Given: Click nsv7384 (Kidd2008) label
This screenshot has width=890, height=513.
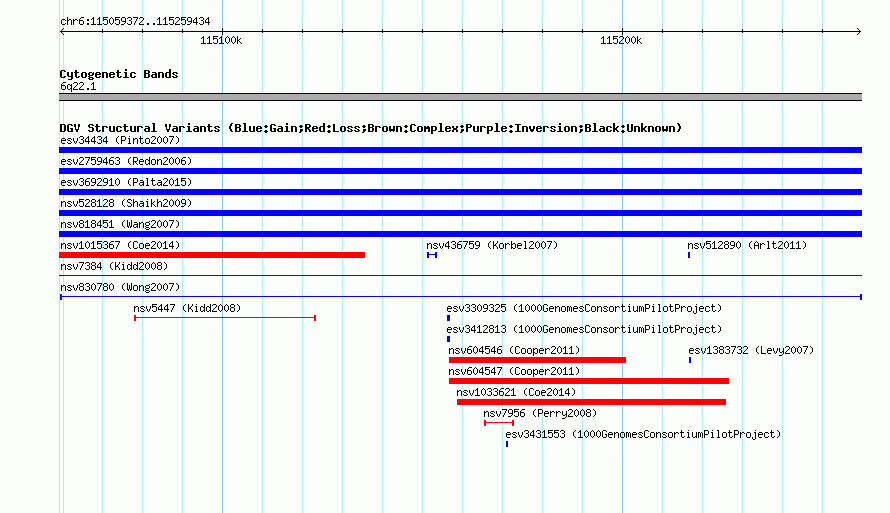Looking at the screenshot, I should [114, 266].
